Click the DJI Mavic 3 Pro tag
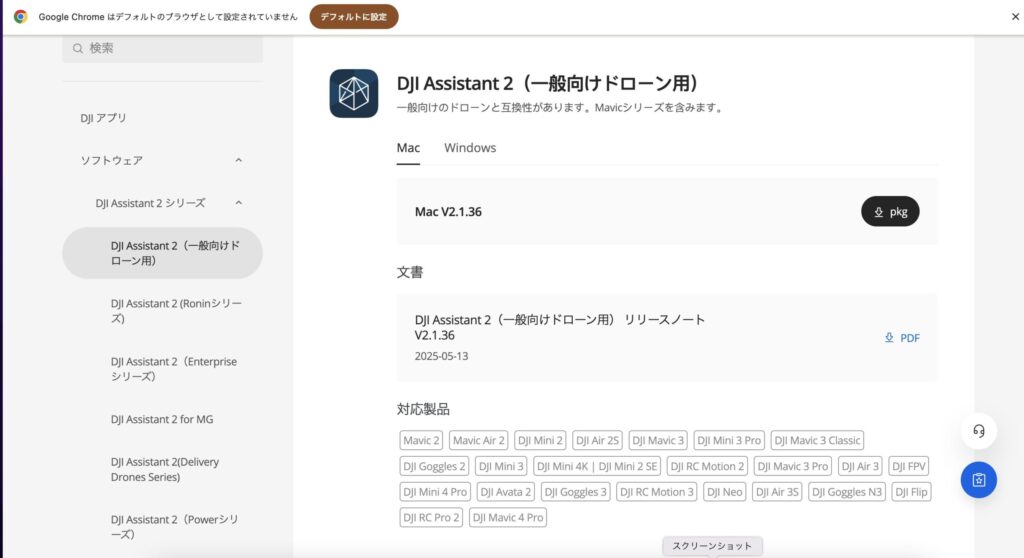Viewport: 1024px width, 558px height. [x=792, y=466]
